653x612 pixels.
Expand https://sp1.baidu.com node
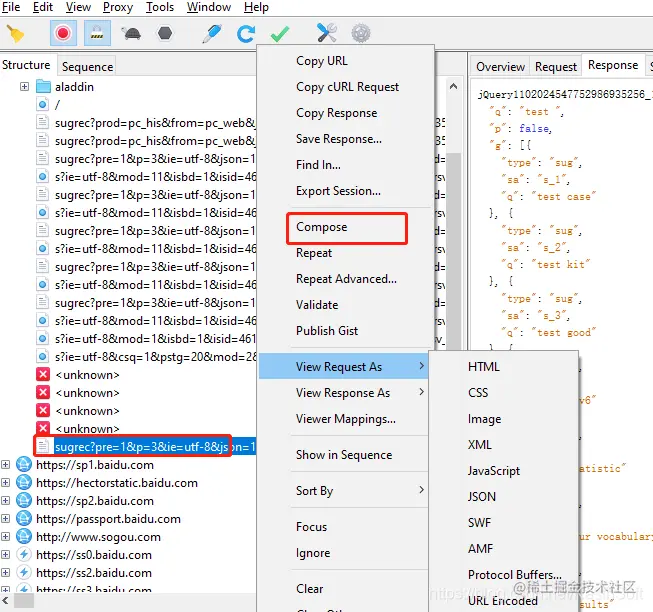[5, 464]
